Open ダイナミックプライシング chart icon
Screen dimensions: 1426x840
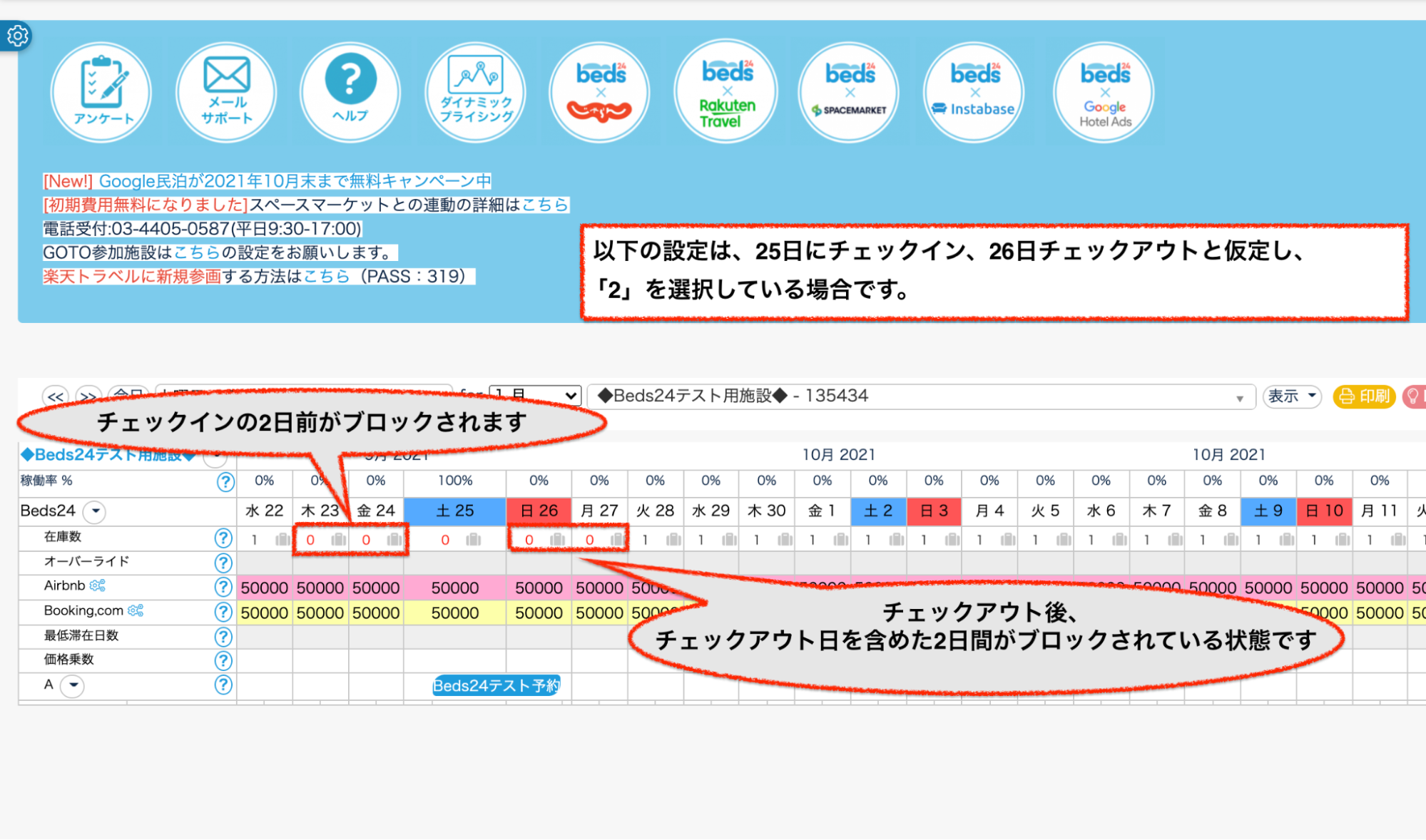click(x=475, y=93)
